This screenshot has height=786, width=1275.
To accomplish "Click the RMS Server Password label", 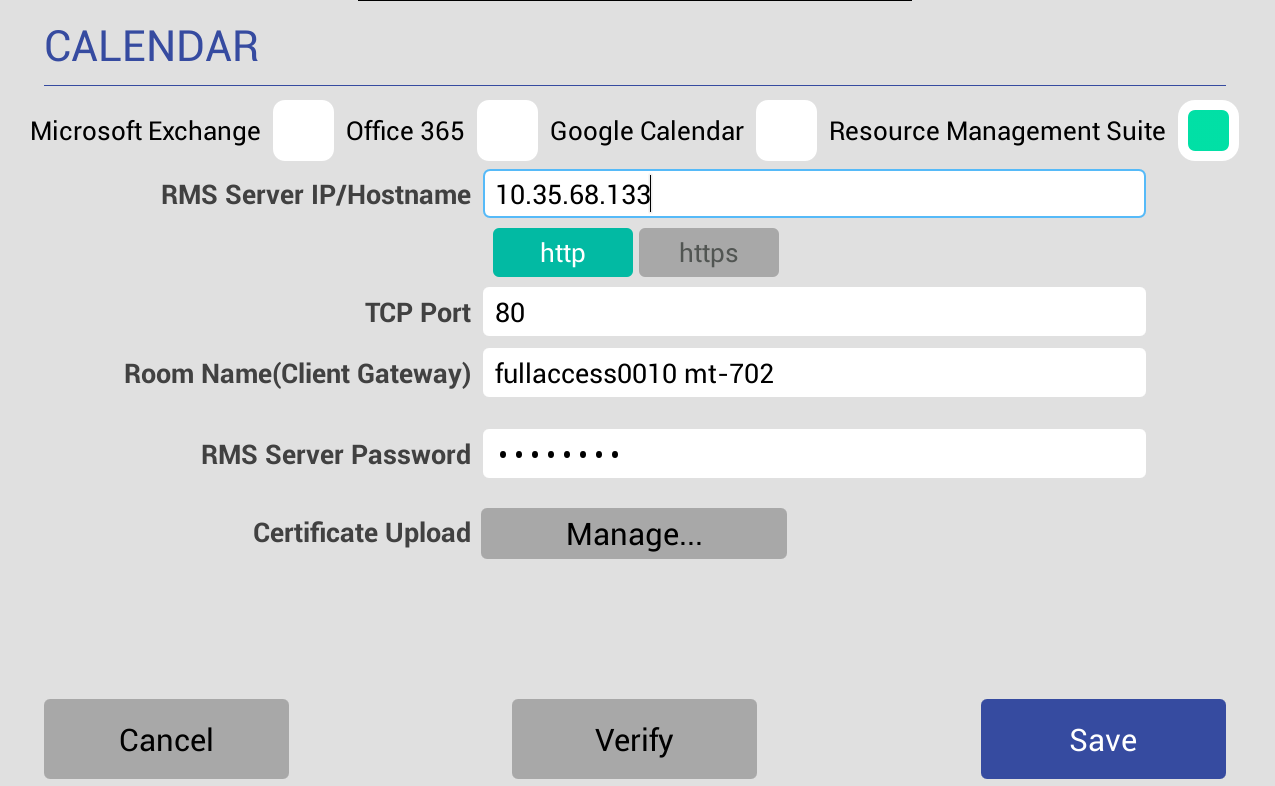I will [336, 455].
